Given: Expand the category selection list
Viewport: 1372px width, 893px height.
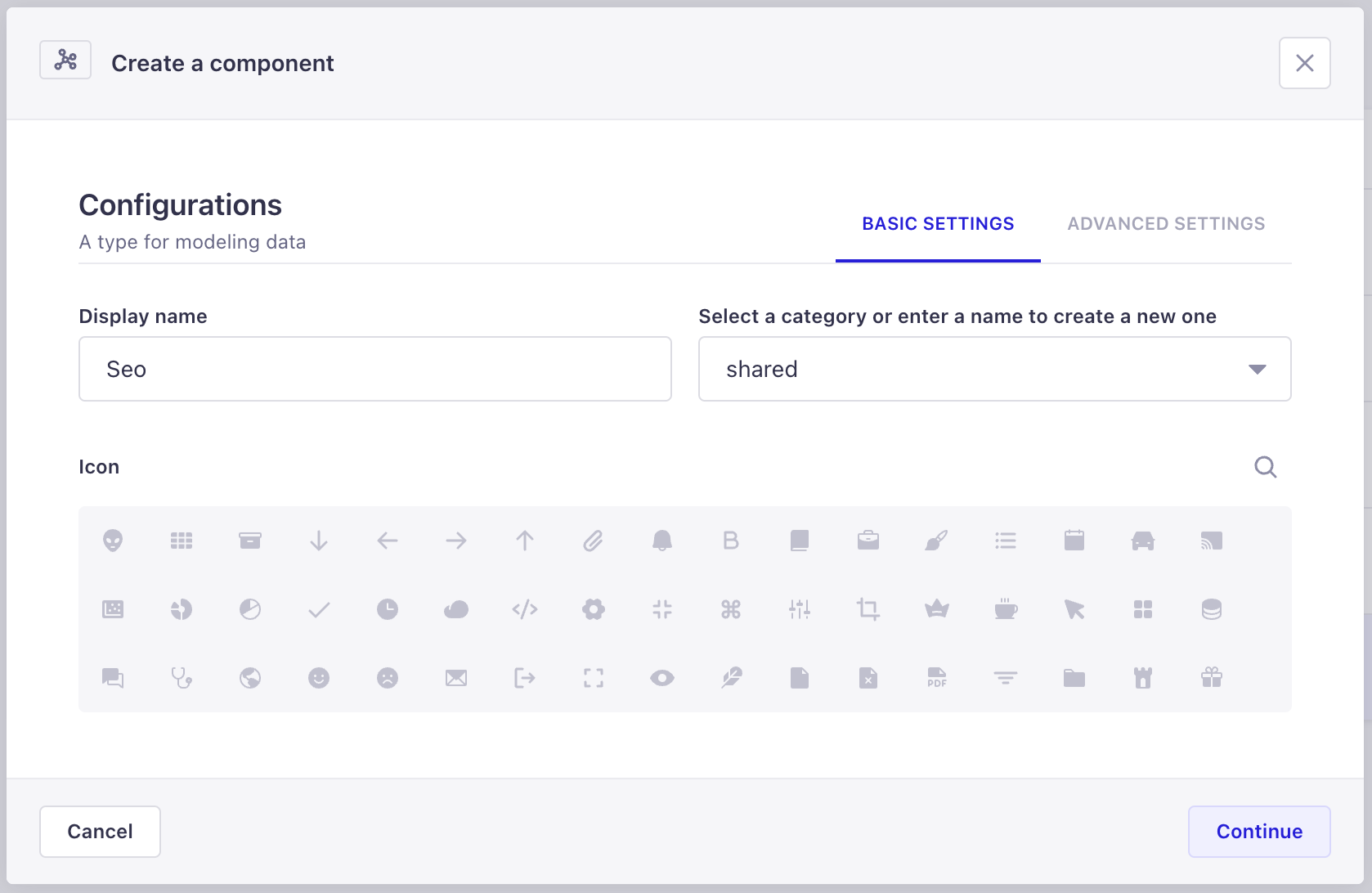Looking at the screenshot, I should [1258, 369].
